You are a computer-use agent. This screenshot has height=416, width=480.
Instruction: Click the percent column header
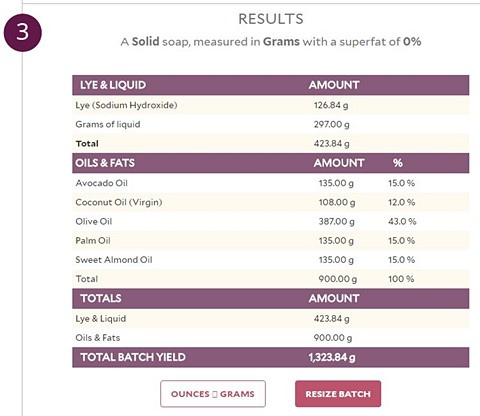(x=397, y=163)
